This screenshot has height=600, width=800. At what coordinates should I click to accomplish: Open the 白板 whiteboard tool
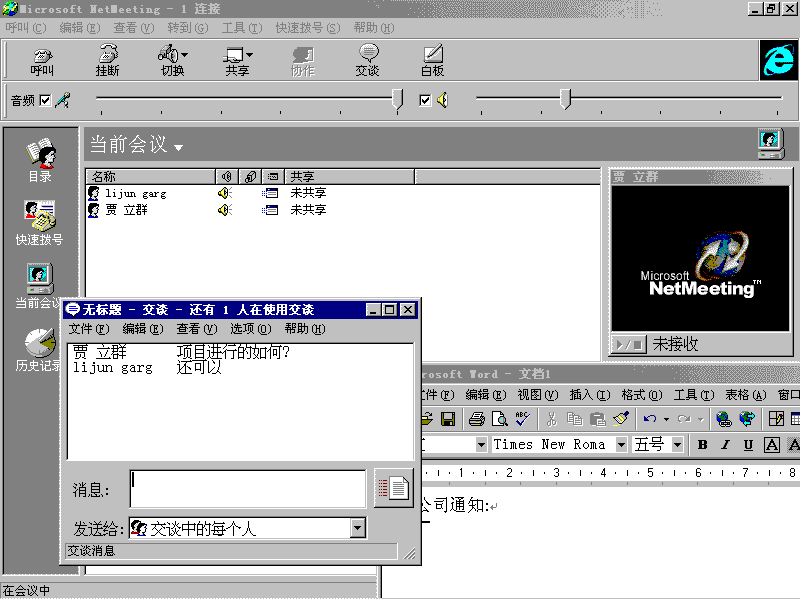tap(432, 60)
